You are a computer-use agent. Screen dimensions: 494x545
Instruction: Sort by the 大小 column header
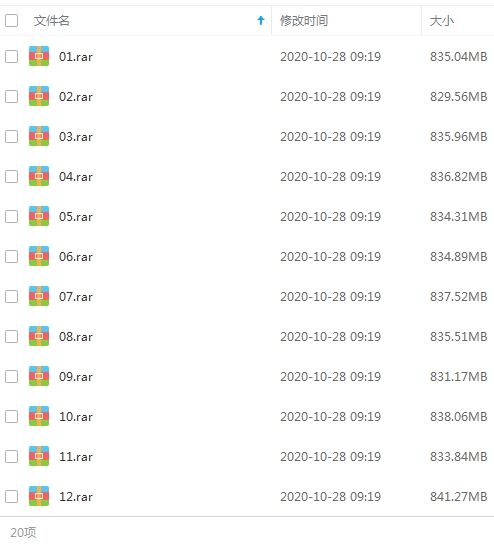442,21
